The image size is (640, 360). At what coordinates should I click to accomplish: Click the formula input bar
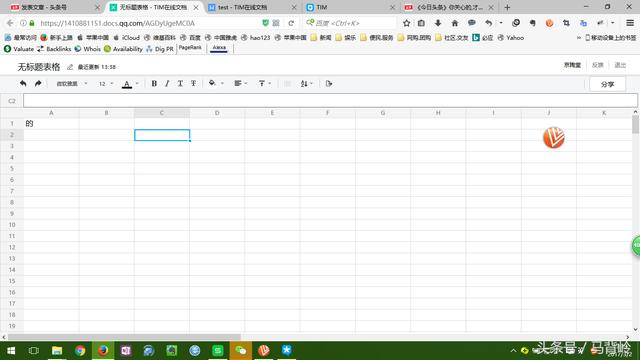coord(330,100)
